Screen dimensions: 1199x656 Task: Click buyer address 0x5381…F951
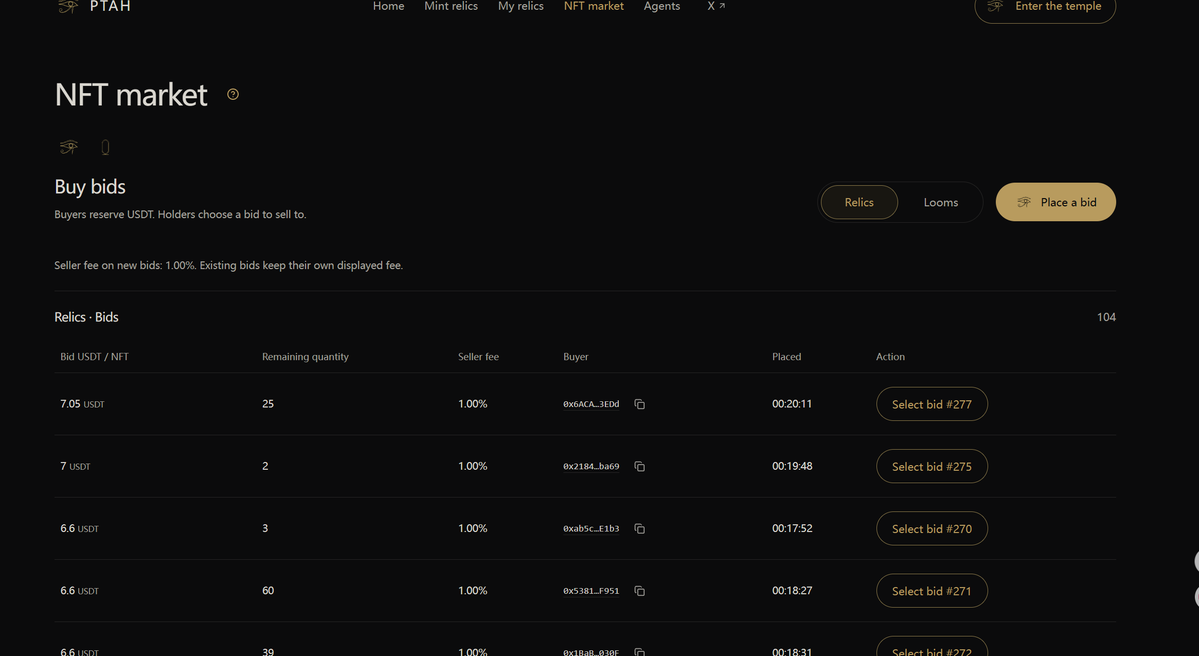point(591,591)
